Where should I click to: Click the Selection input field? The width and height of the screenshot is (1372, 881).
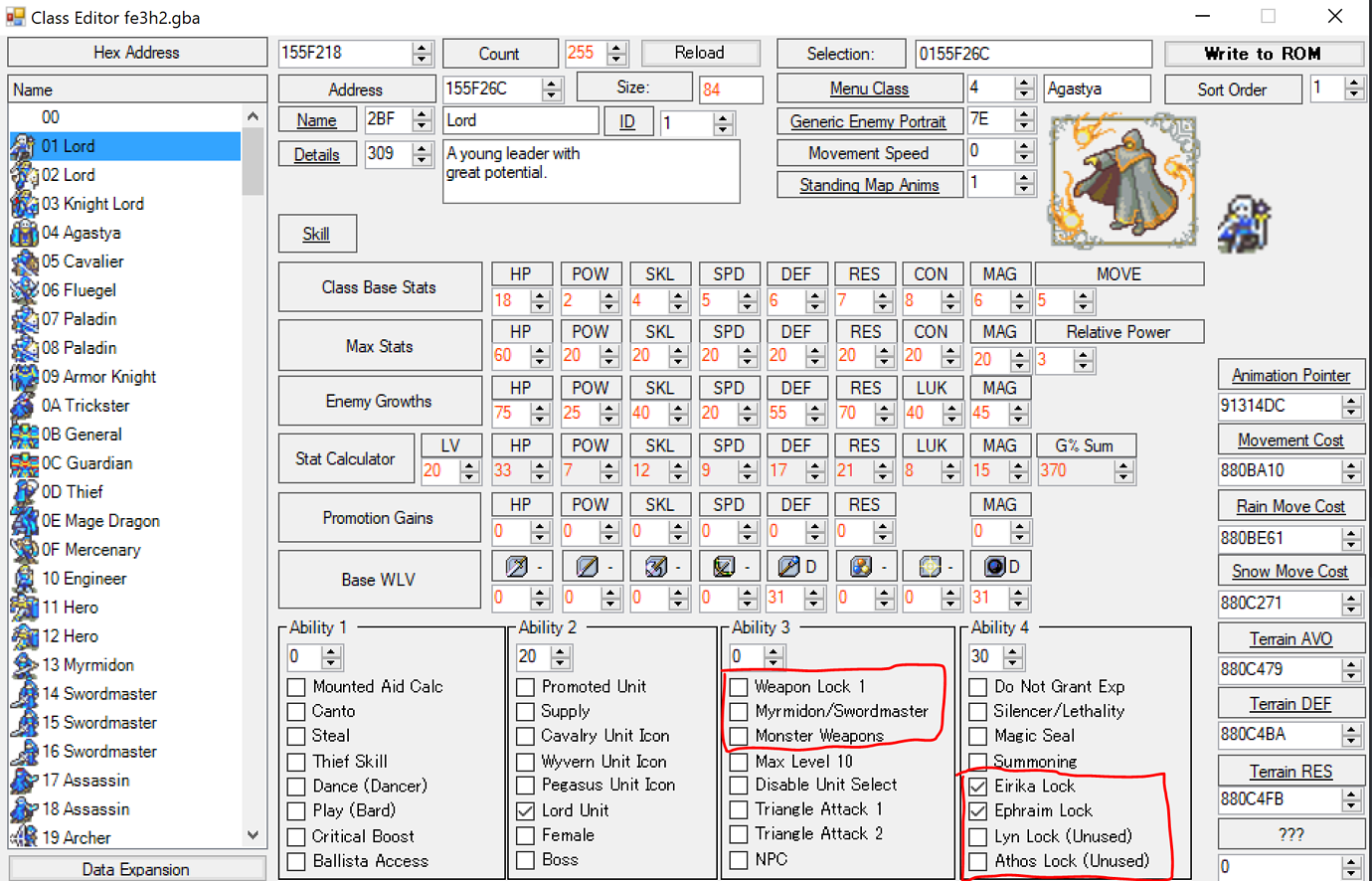pos(1034,53)
